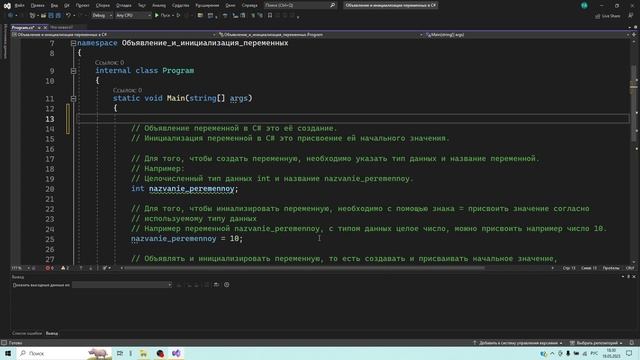Click the warnings count indicator
640x360 pixels.
tap(65, 268)
